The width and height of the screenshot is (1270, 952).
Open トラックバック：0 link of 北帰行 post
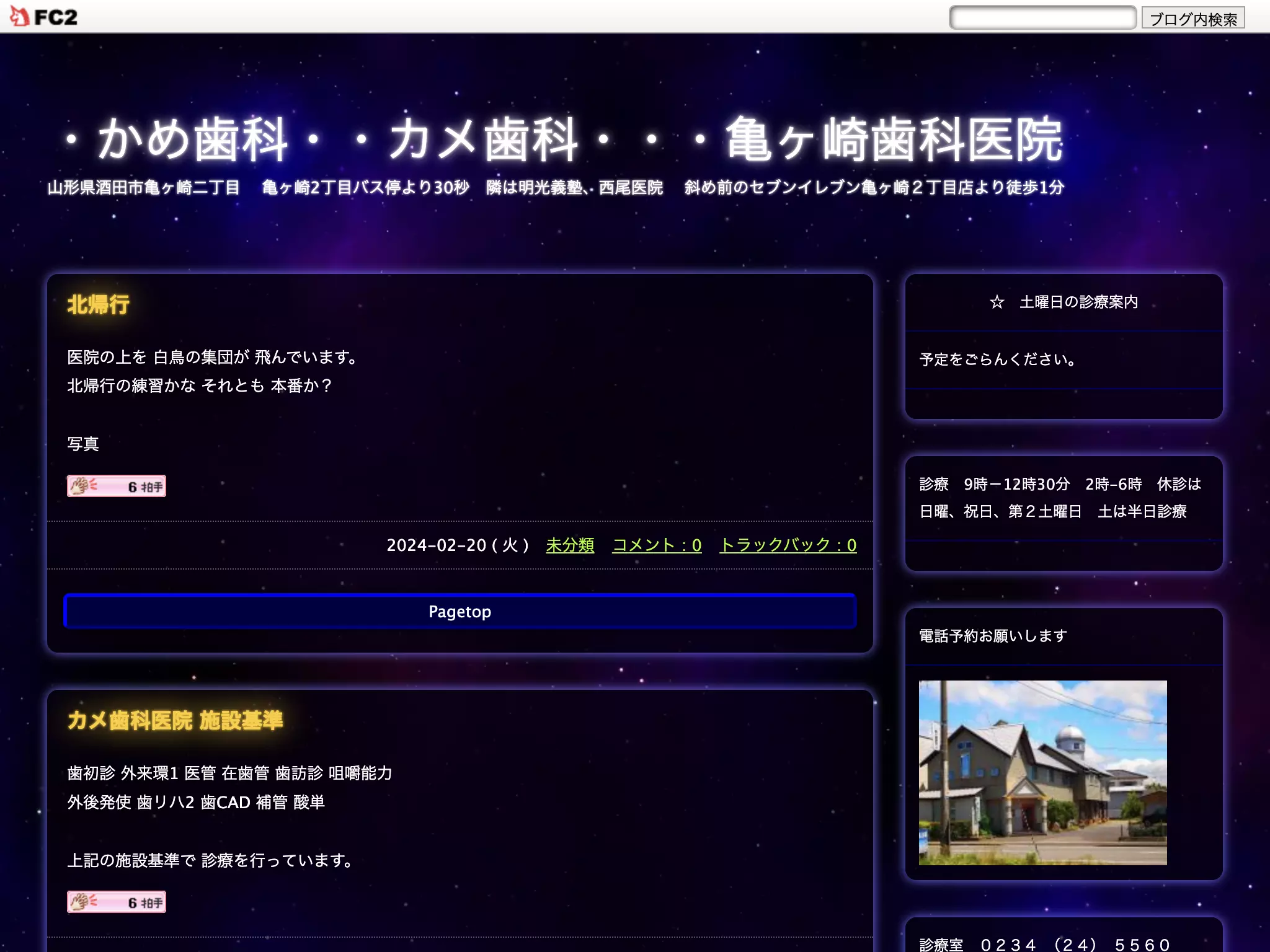[x=788, y=545]
